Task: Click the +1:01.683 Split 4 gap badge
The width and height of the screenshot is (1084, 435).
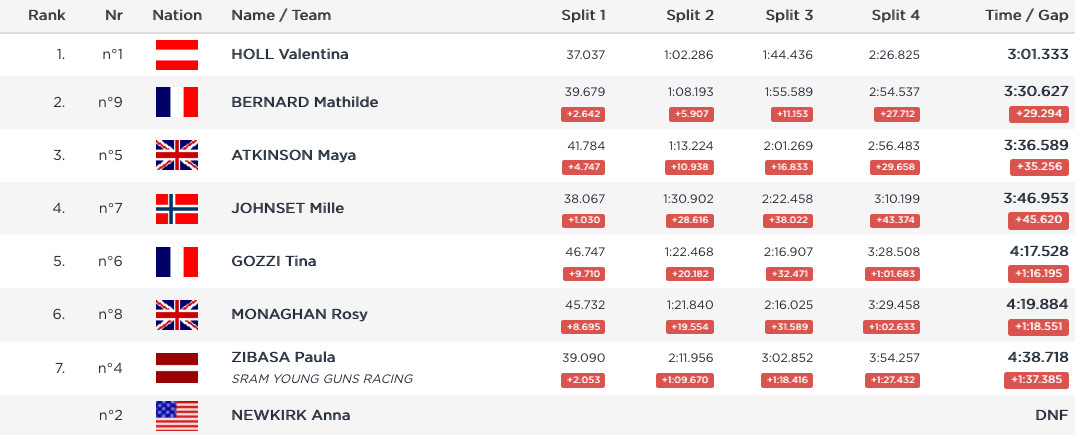Action: 892,274
